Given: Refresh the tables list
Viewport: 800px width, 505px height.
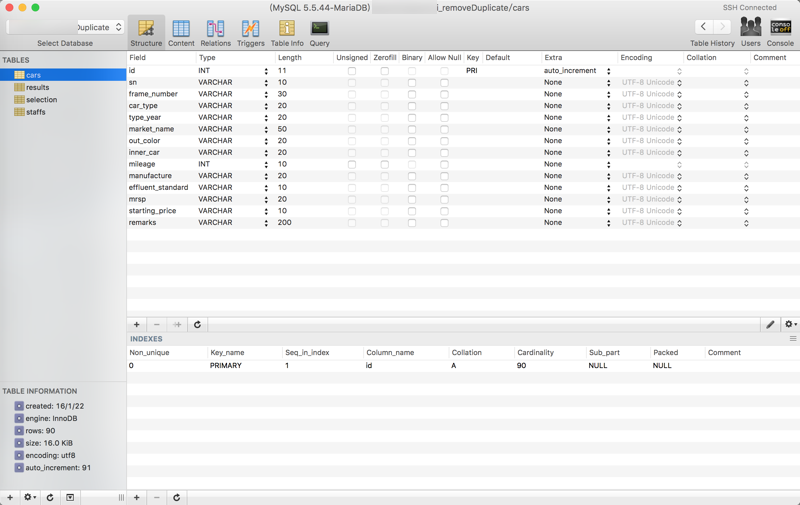Looking at the screenshot, I should [50, 497].
